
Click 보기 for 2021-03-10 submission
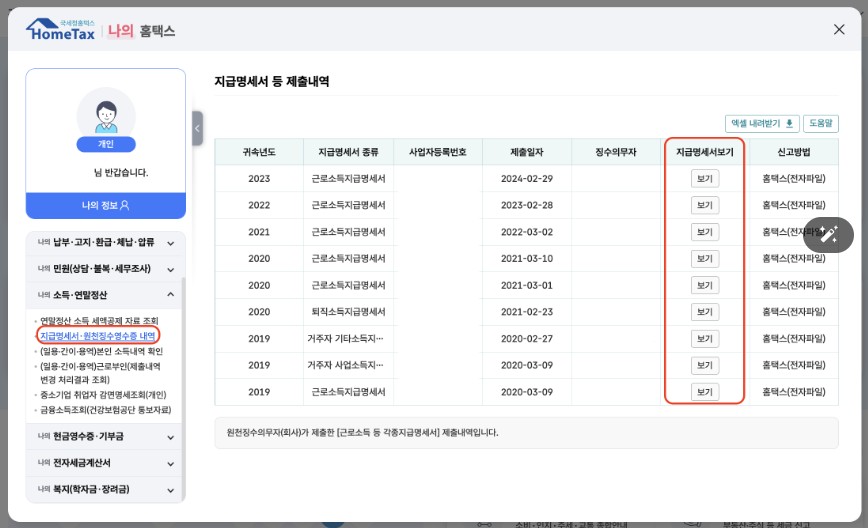click(x=705, y=258)
